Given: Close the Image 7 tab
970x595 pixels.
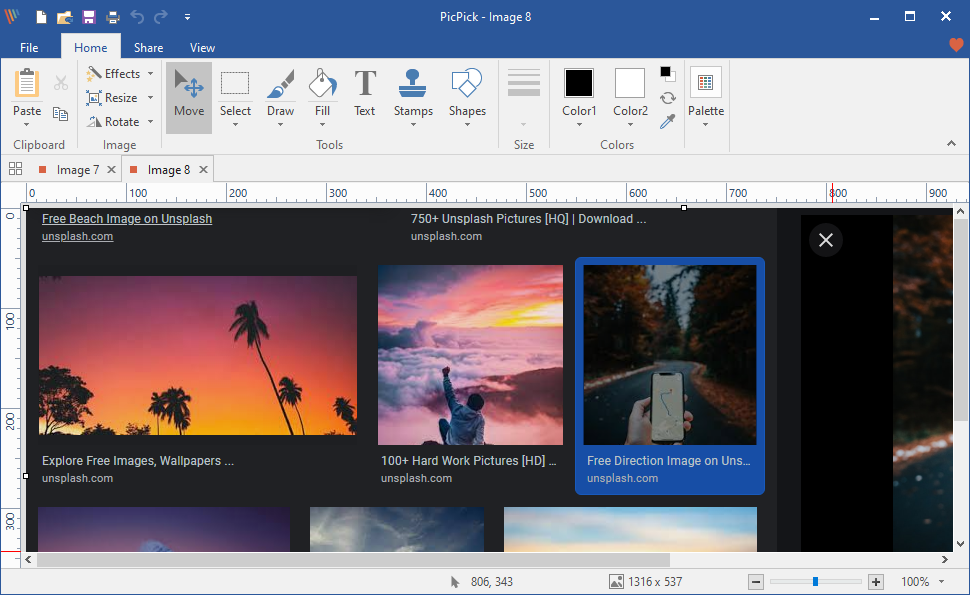Looking at the screenshot, I should coord(111,169).
